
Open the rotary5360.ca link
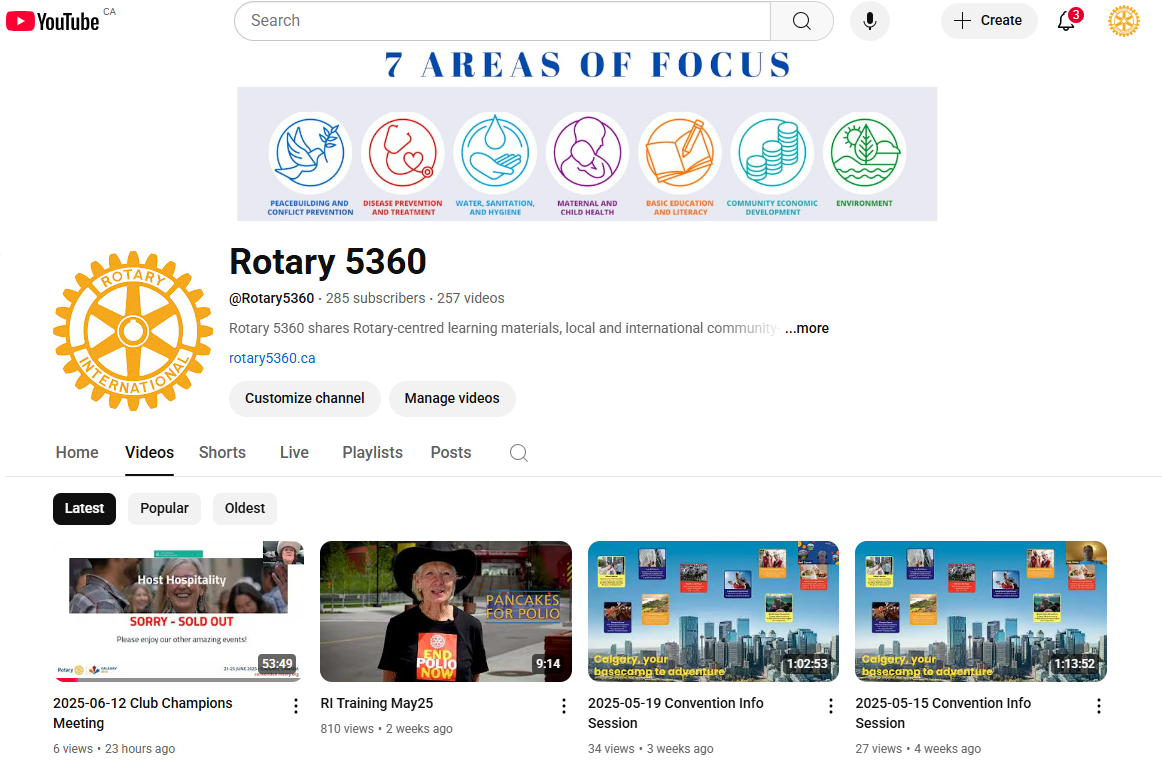point(272,359)
